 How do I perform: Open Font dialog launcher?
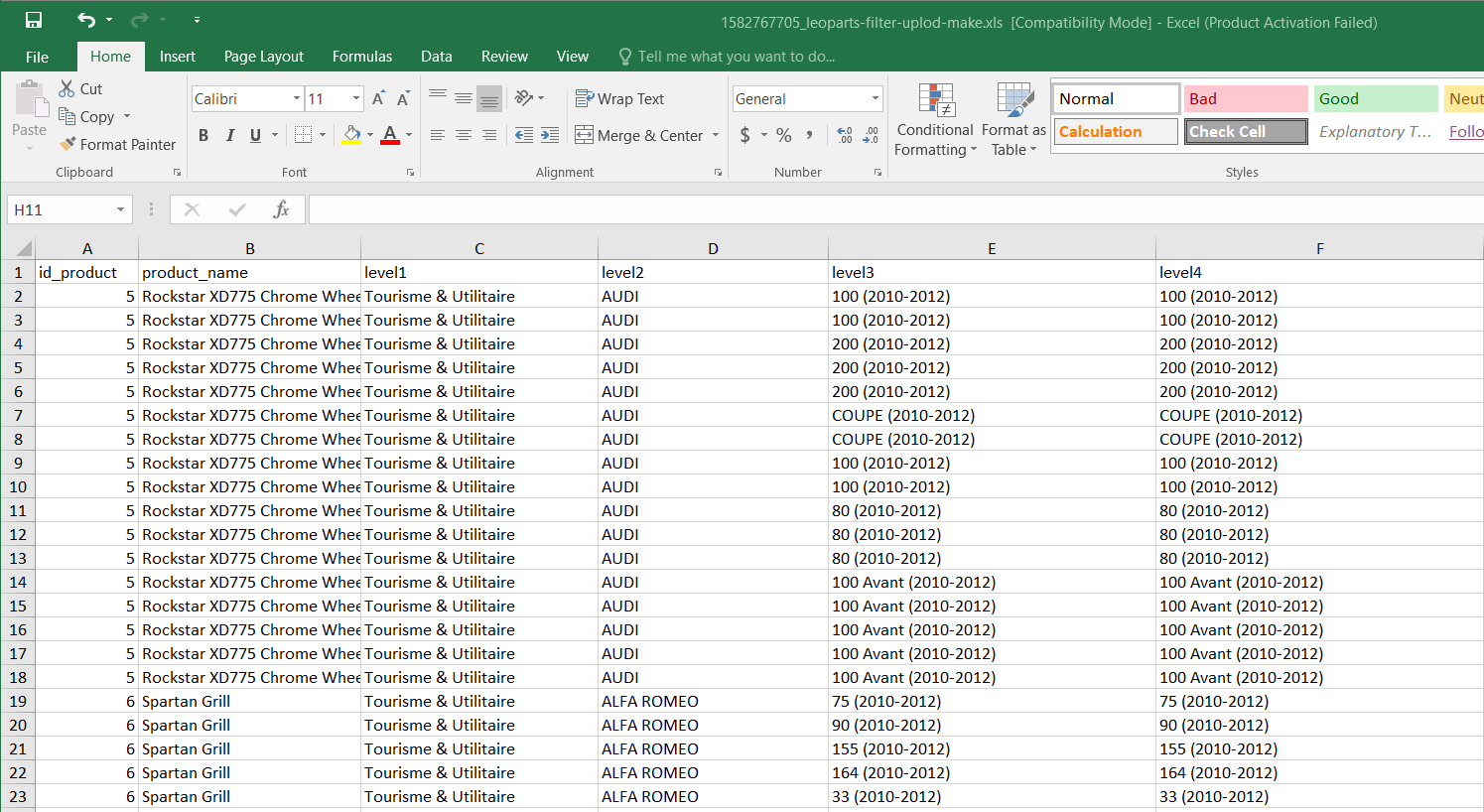tap(410, 173)
